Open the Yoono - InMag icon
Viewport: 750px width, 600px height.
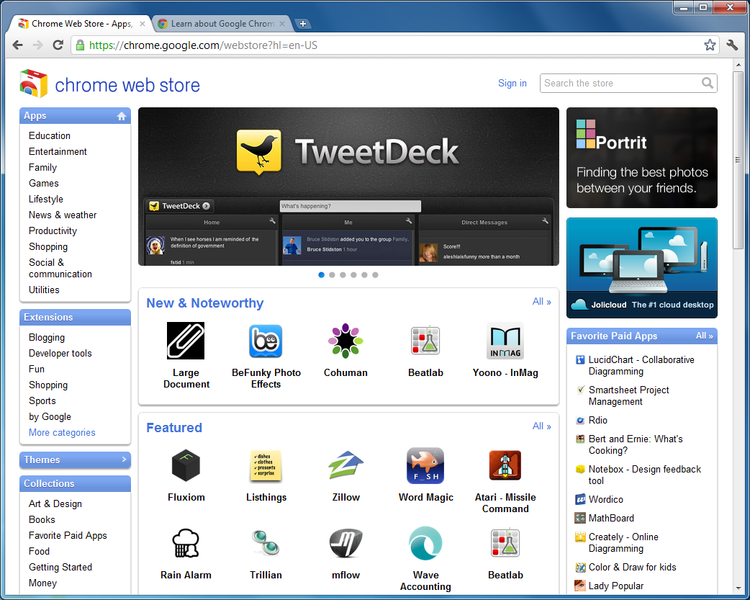[505, 341]
